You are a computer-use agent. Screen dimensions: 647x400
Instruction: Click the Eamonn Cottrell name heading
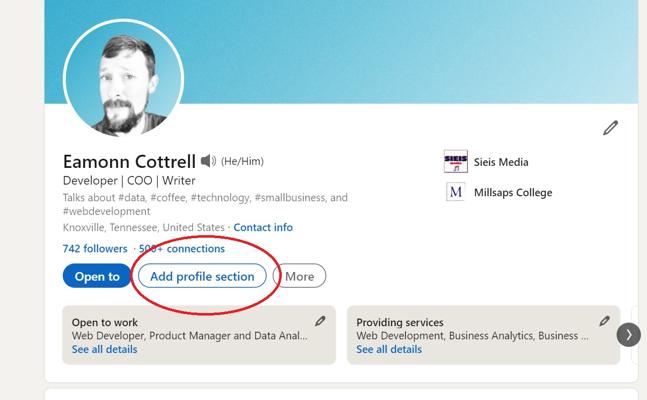128,162
